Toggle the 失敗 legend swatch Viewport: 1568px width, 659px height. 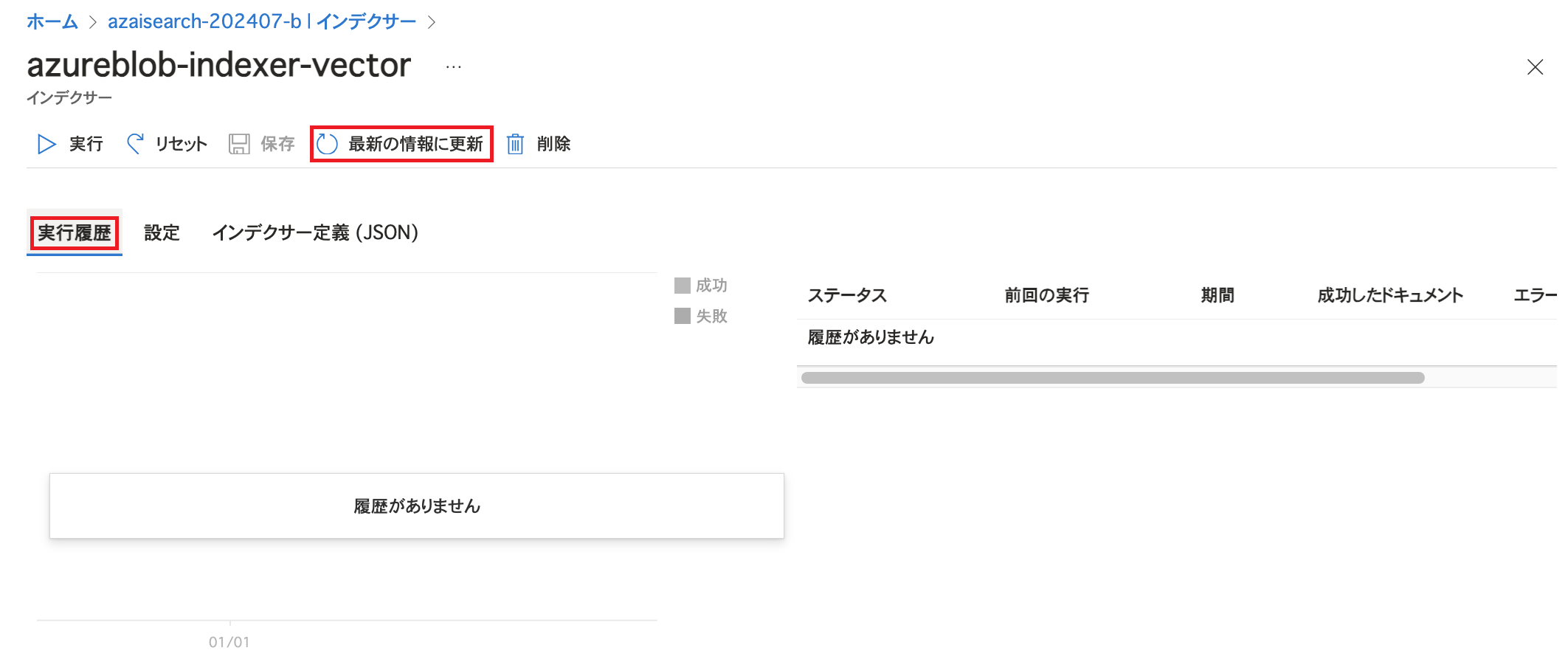pos(683,316)
